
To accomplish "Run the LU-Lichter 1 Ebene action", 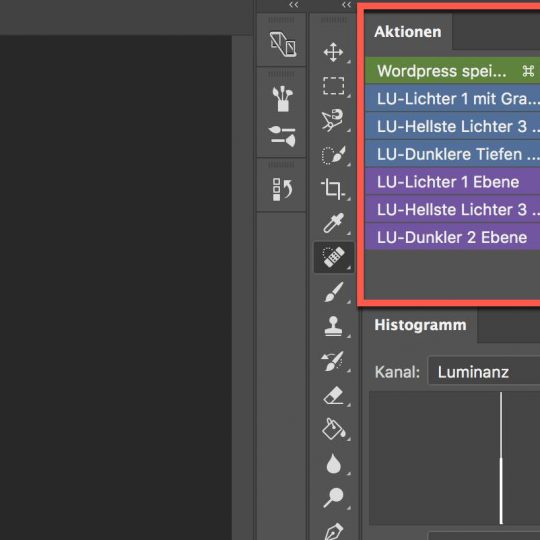I will pos(453,182).
